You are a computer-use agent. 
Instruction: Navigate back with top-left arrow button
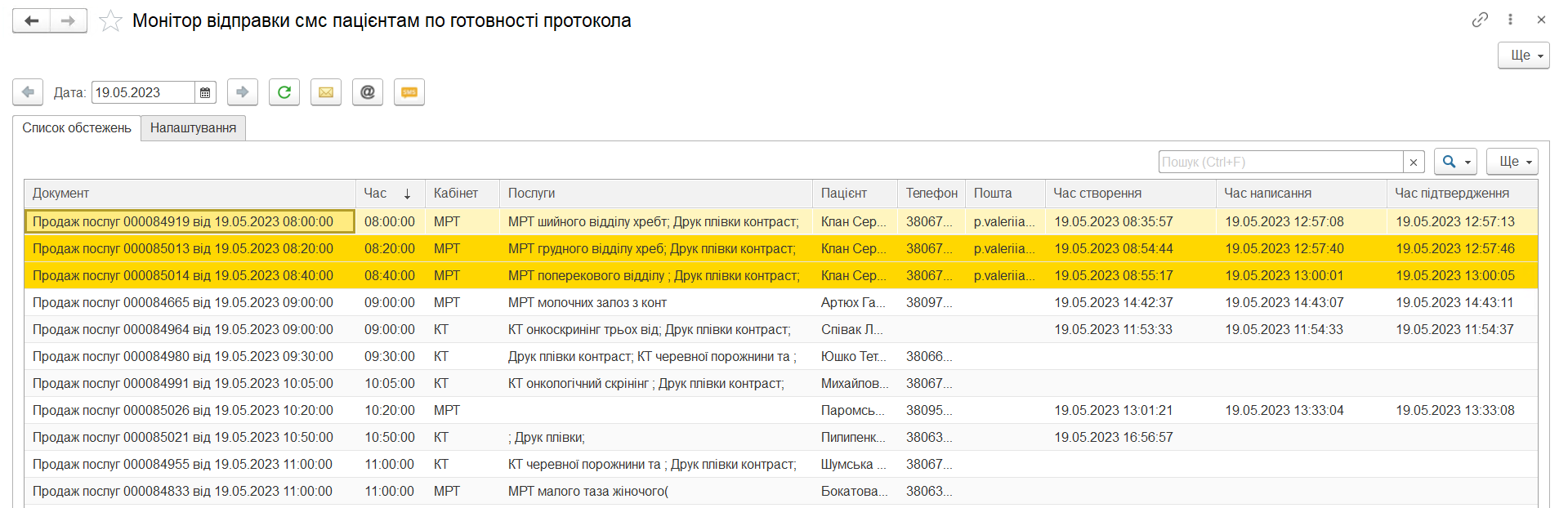[31, 20]
